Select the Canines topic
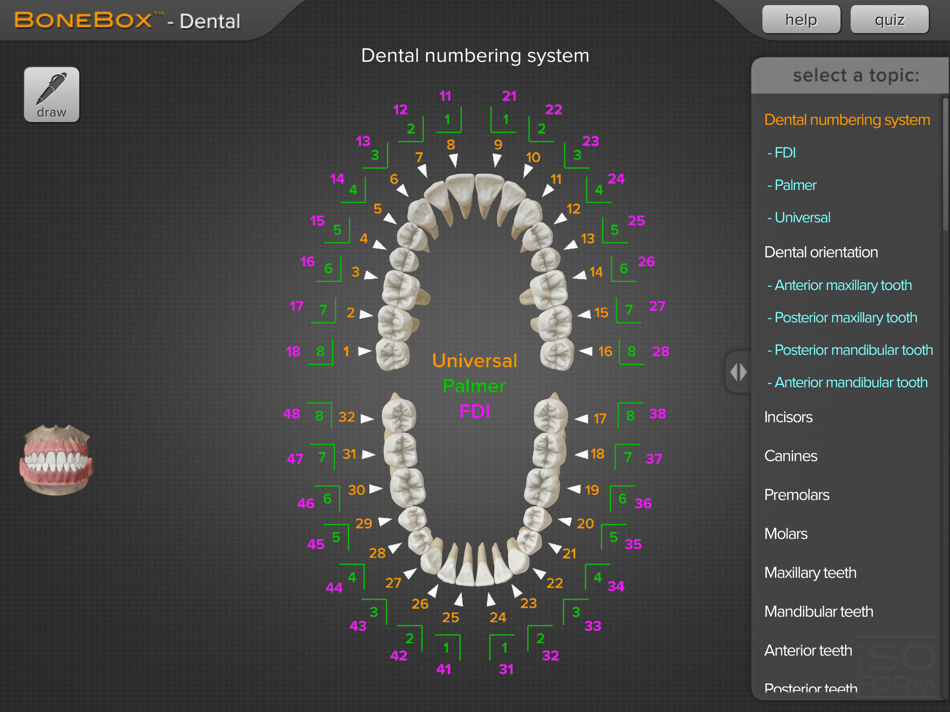Image resolution: width=950 pixels, height=712 pixels. (x=790, y=455)
